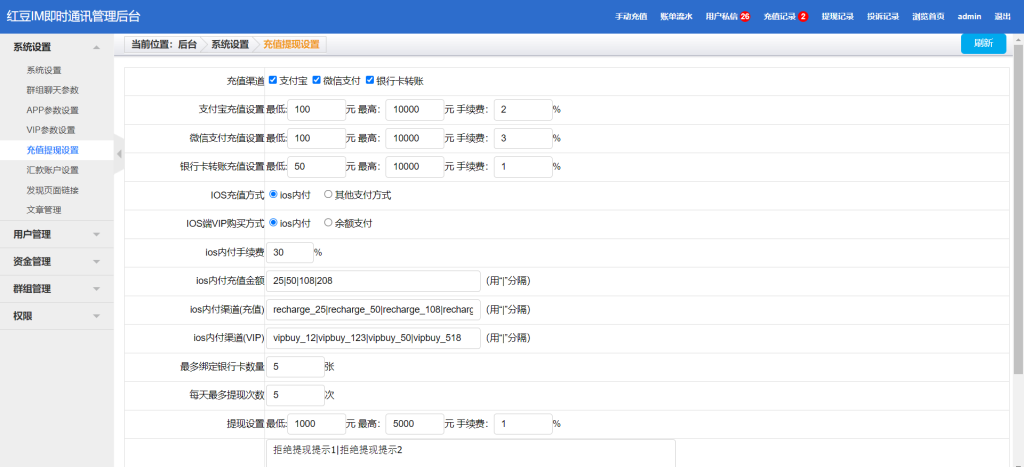Image resolution: width=1024 pixels, height=467 pixels.
Task: Go to 系统设置 in the breadcrumb
Action: [230, 45]
